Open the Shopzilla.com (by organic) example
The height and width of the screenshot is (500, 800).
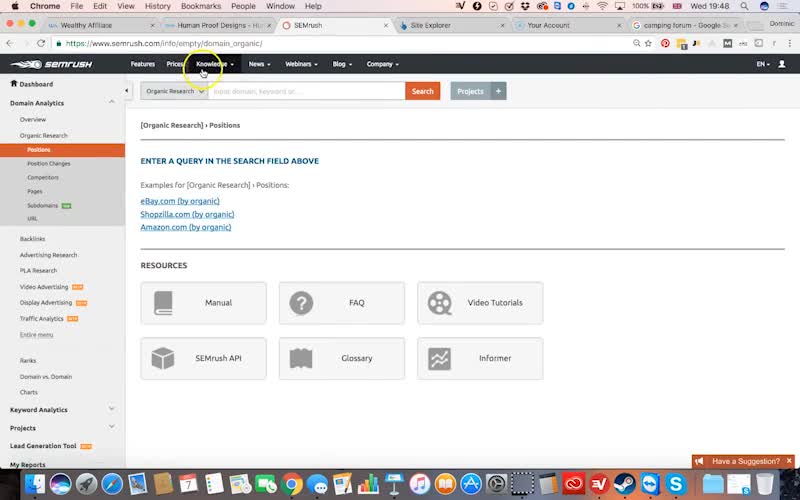(187, 214)
